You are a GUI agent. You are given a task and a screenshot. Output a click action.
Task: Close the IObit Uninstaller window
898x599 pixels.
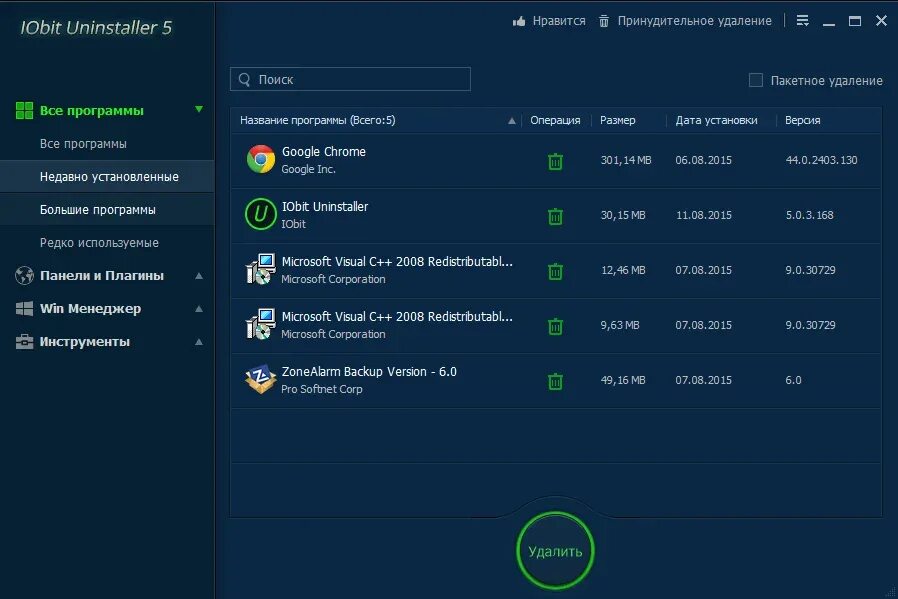point(881,21)
